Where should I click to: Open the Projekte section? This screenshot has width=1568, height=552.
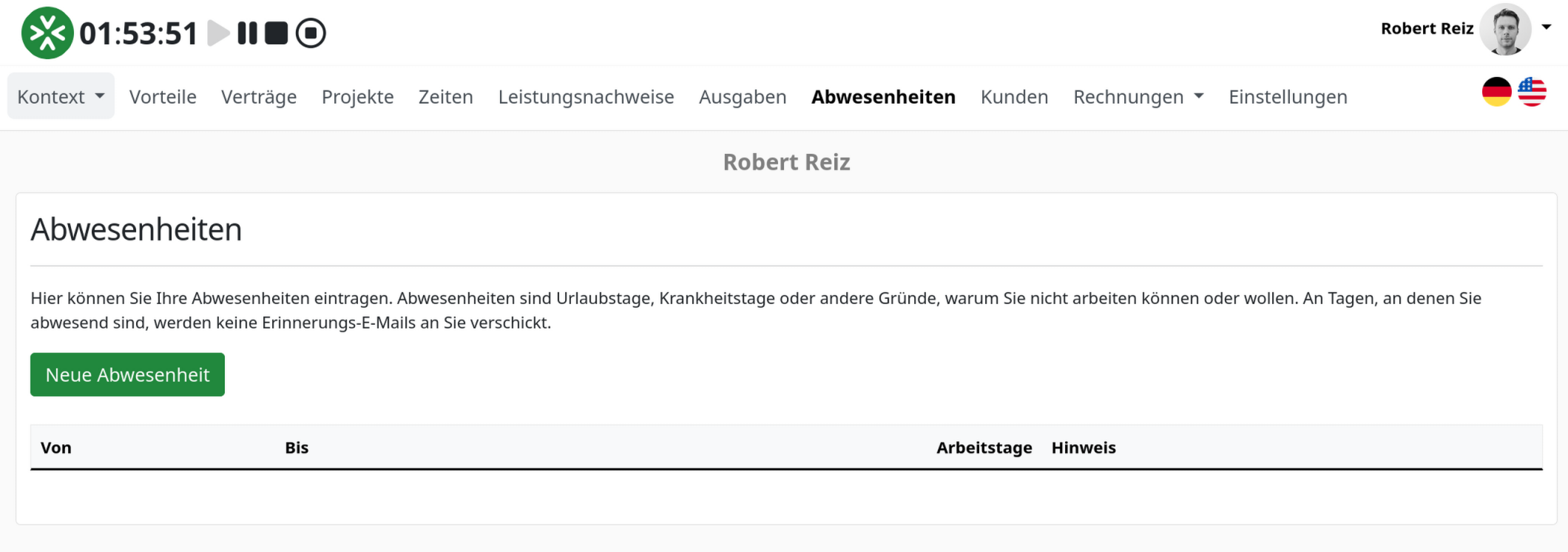tap(357, 97)
